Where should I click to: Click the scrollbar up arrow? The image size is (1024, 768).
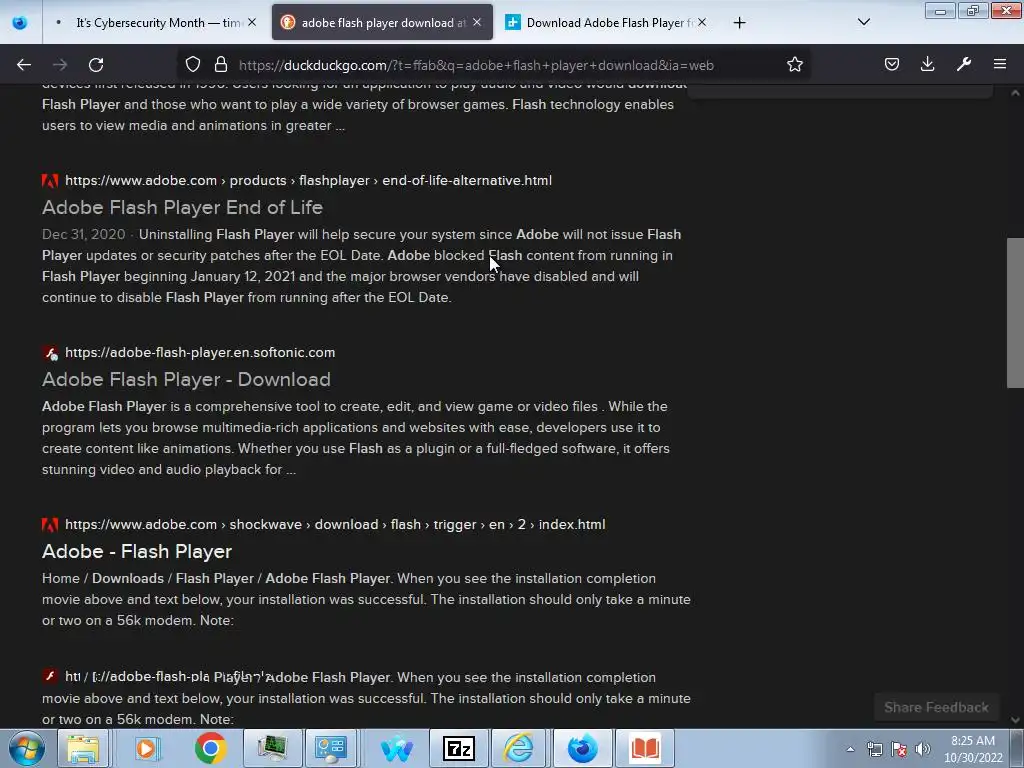tap(1015, 93)
